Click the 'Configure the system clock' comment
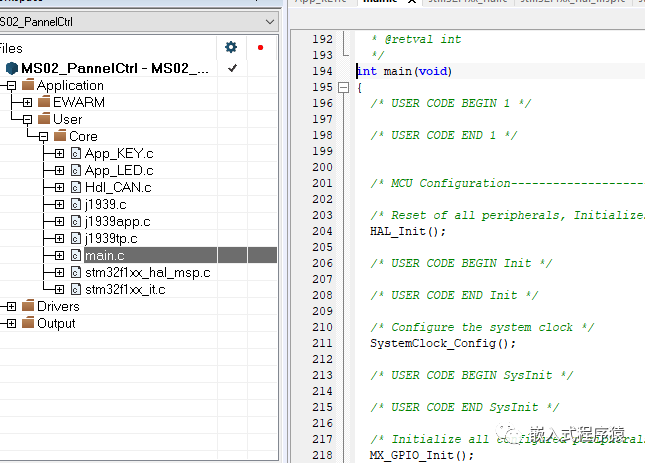This screenshot has width=645, height=463. 482,327
